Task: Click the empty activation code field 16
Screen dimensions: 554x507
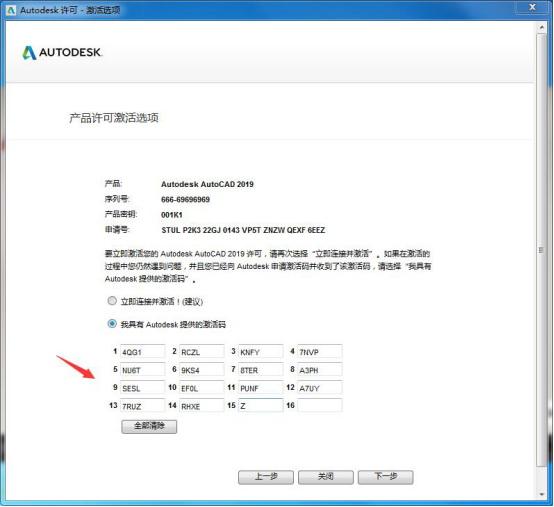Action: (x=320, y=406)
